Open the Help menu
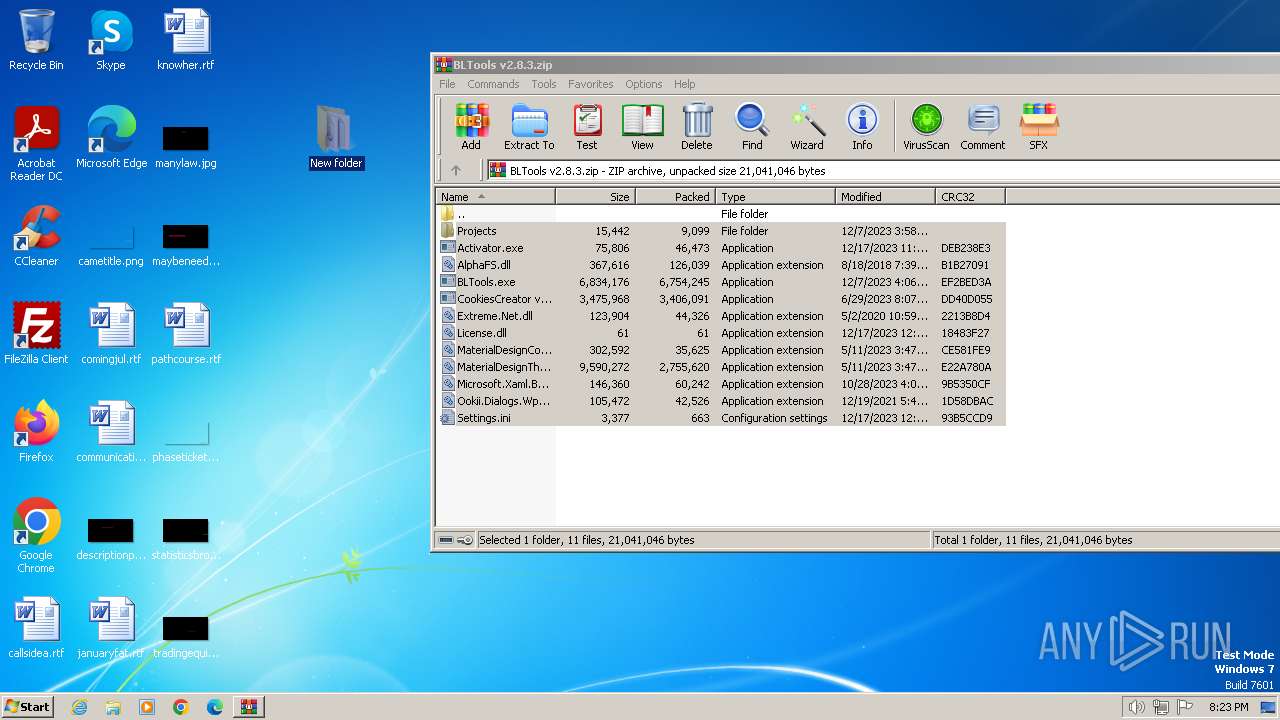Image resolution: width=1280 pixels, height=720 pixels. [685, 84]
